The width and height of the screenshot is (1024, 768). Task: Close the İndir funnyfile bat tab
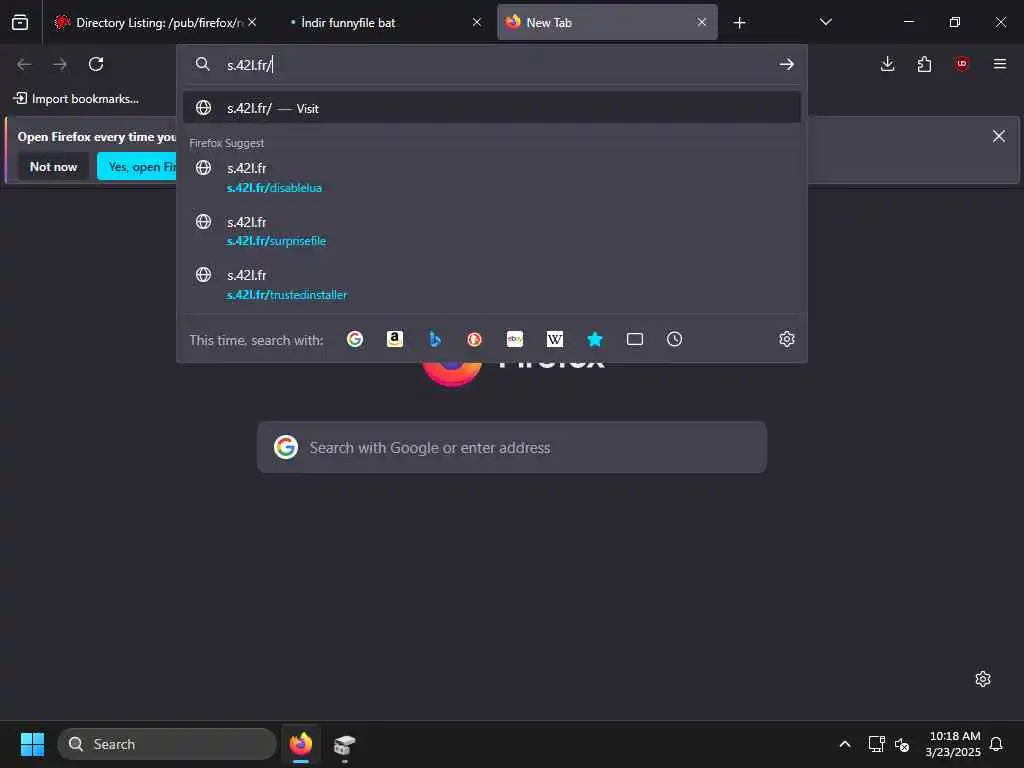477,23
